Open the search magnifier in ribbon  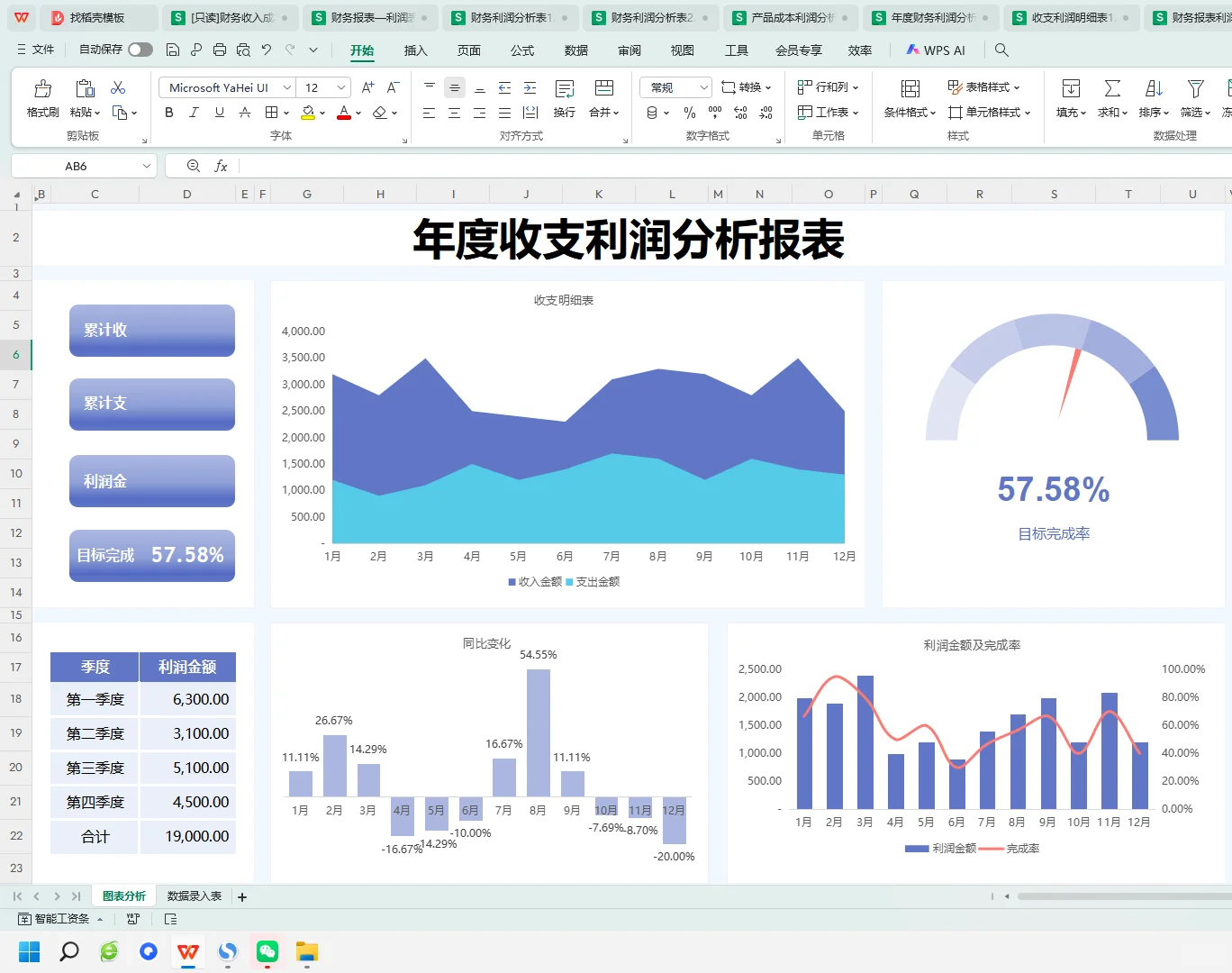click(1001, 50)
